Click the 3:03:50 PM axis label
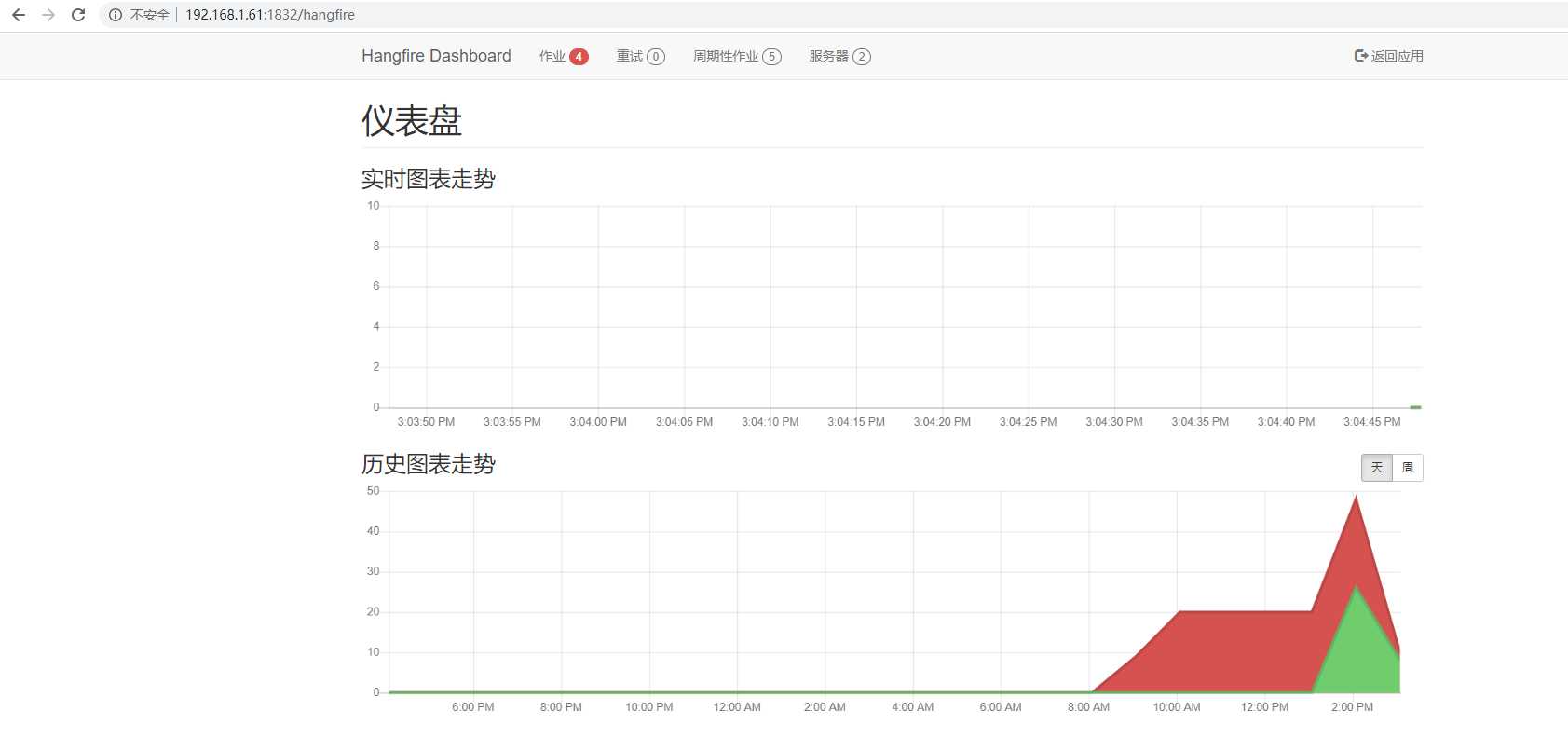Viewport: 1568px width, 738px height. tap(426, 422)
